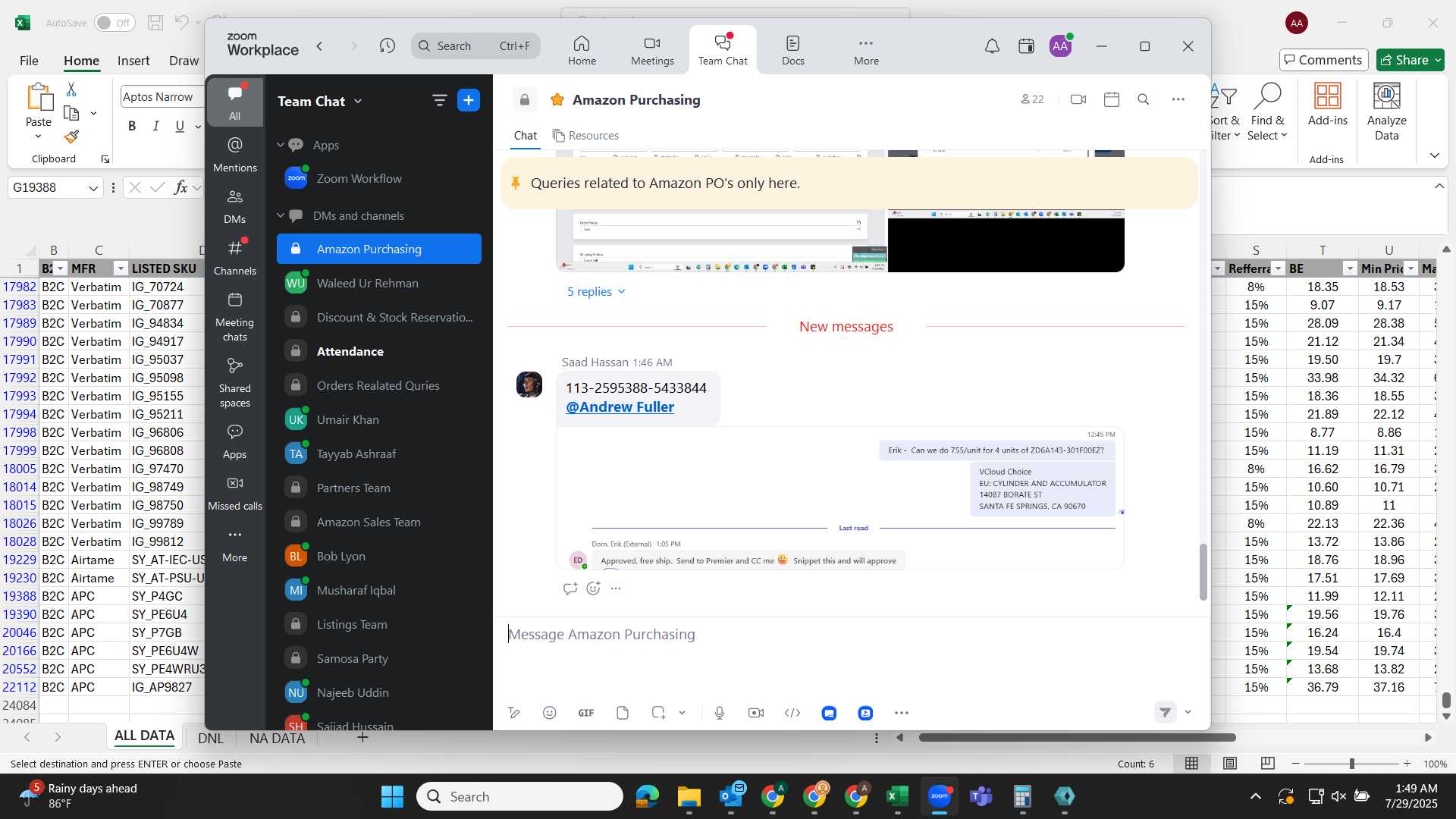Open the emoji picker in composer
The width and height of the screenshot is (1456, 819).
pos(550,713)
